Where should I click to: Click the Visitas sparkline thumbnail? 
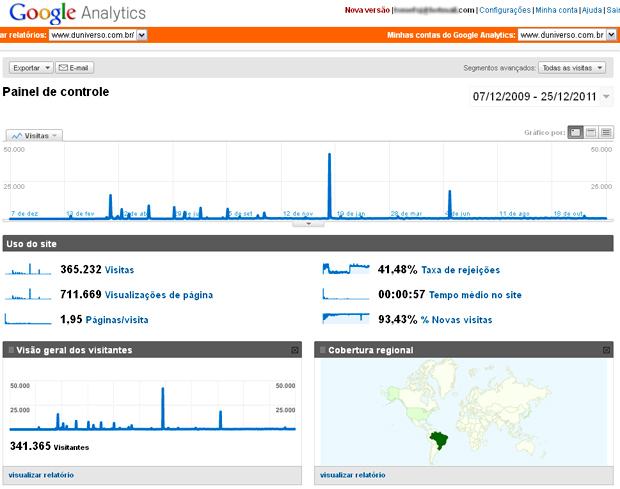pos(29,269)
